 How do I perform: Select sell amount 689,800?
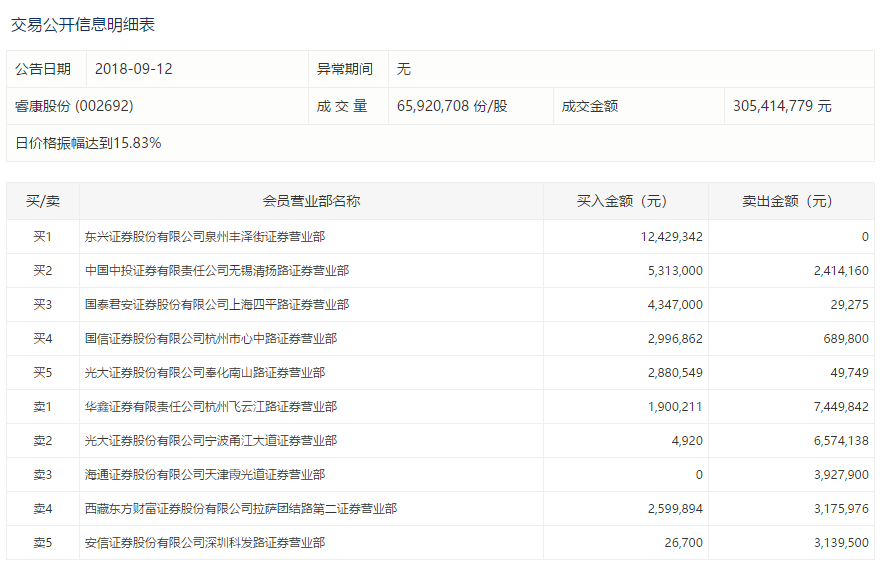(846, 339)
